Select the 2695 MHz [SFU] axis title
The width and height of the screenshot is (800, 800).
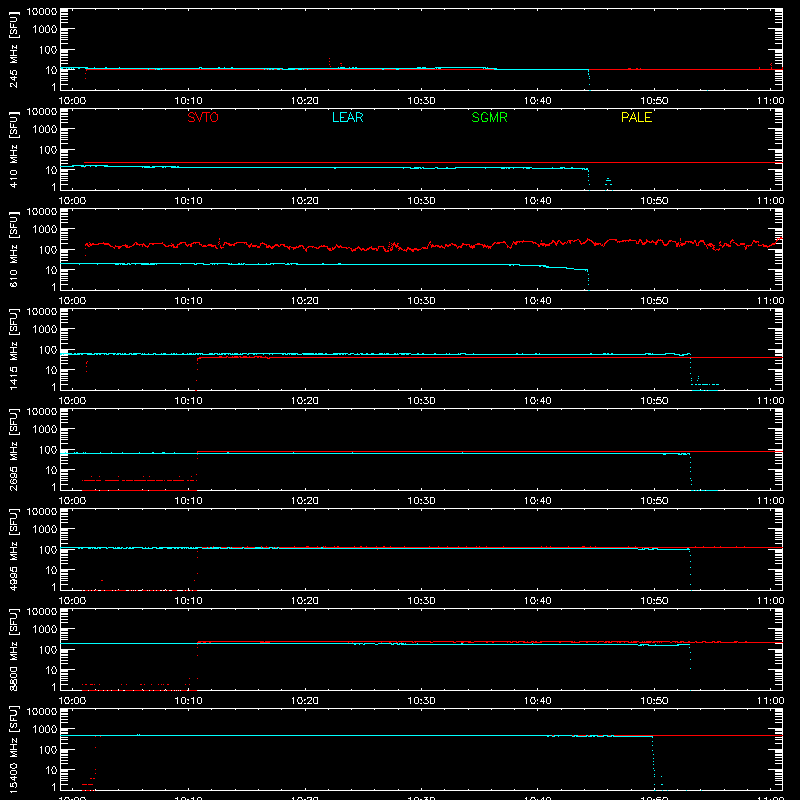[13, 450]
